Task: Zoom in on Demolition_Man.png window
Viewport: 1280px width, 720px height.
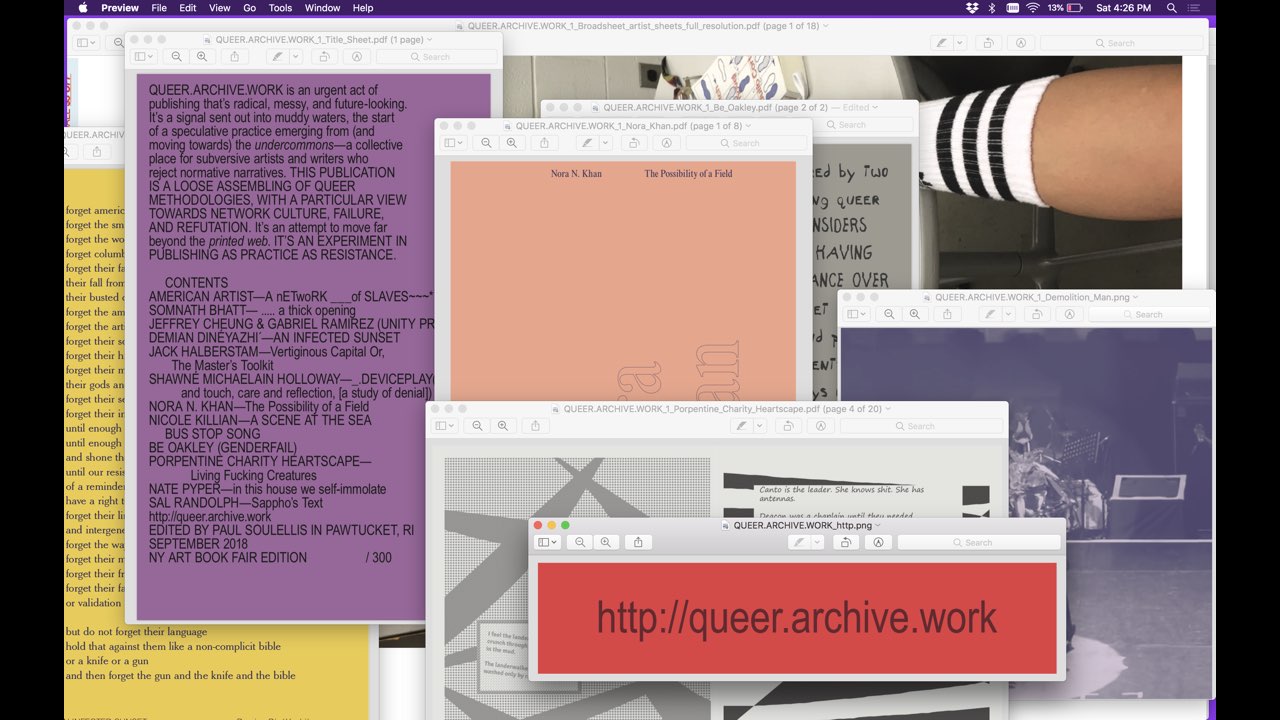Action: 915,314
